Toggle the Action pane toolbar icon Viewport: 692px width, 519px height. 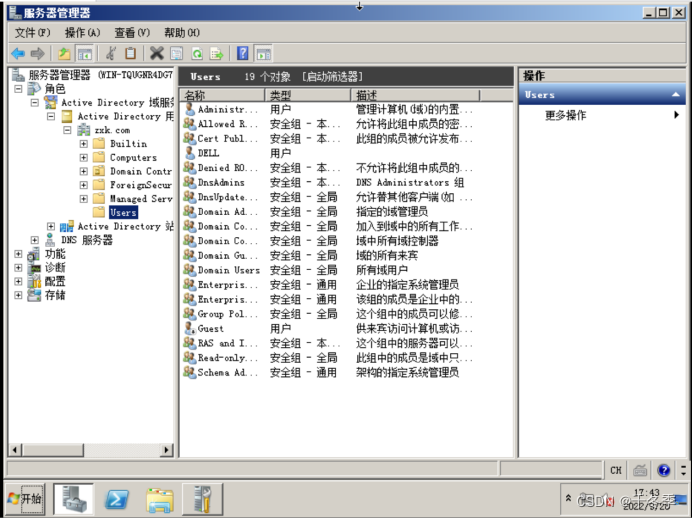tap(263, 54)
